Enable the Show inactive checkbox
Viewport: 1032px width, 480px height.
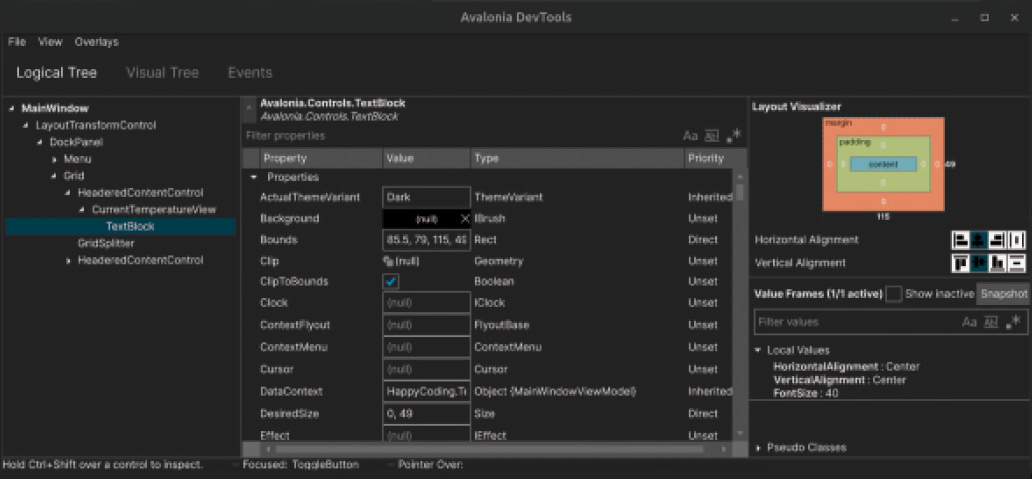894,294
